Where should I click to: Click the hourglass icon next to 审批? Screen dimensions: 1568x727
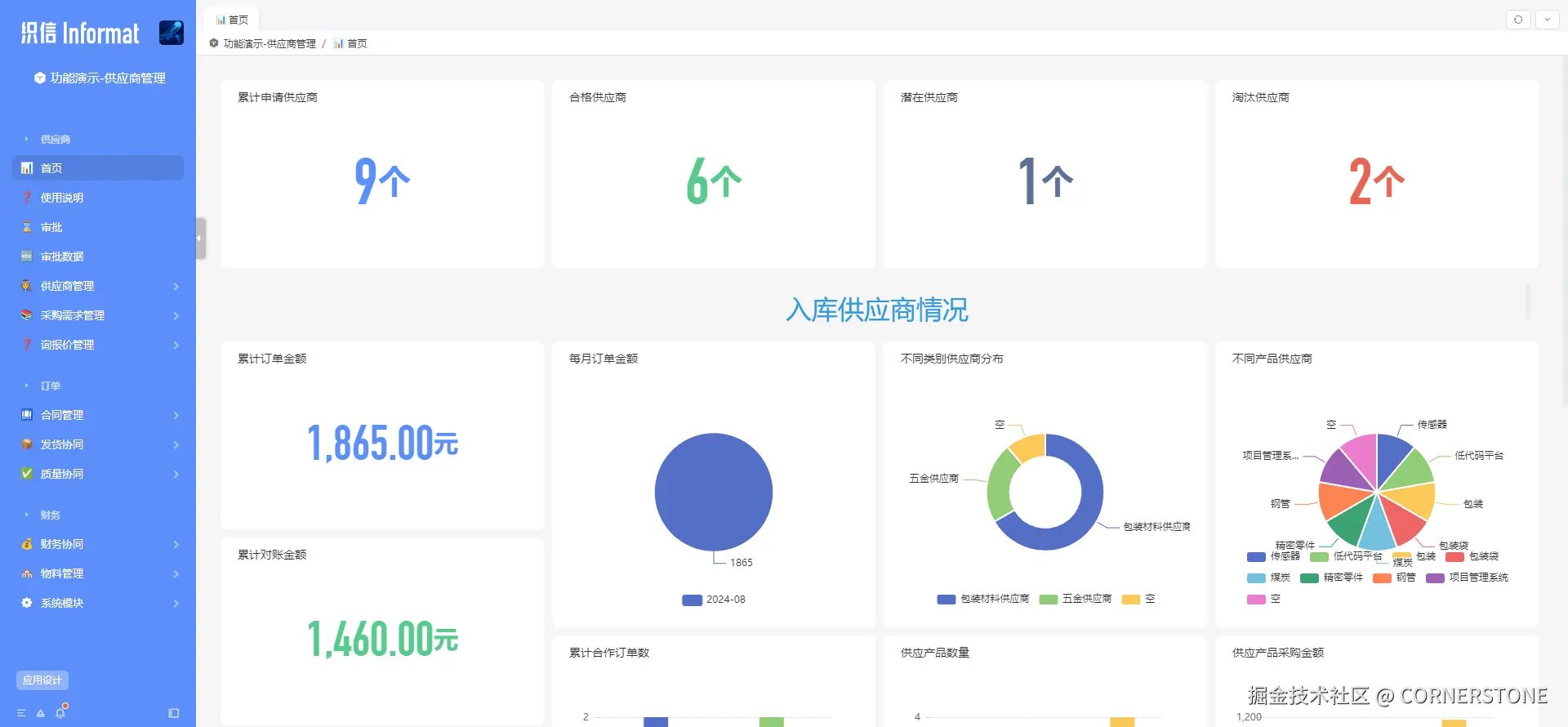point(27,227)
